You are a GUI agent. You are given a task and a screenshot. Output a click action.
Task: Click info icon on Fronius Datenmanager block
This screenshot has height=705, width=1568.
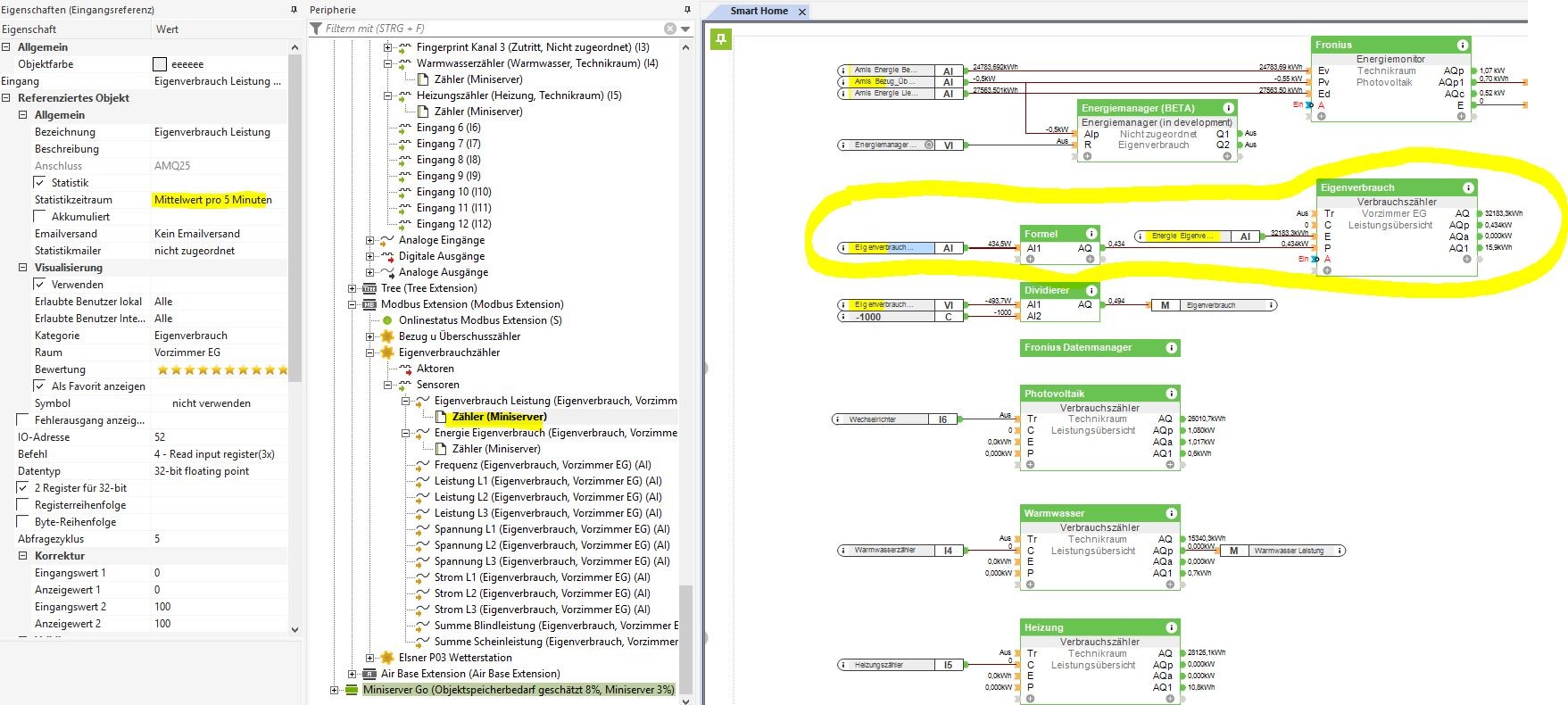pyautogui.click(x=1171, y=348)
